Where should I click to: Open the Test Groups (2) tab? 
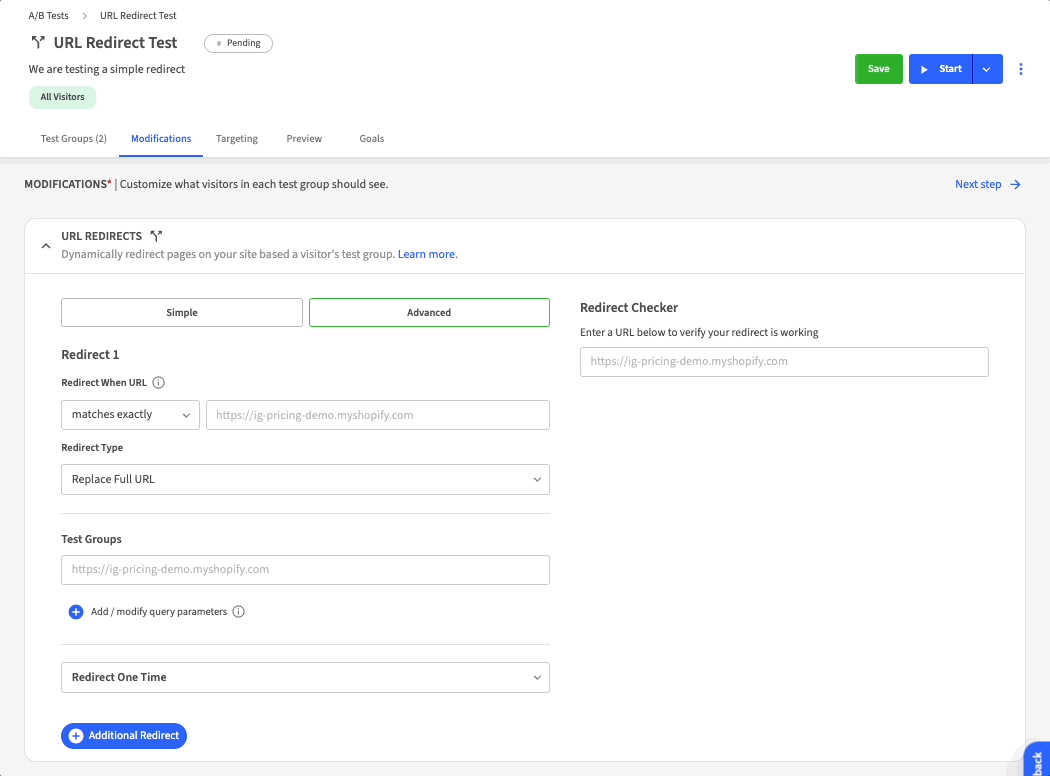coord(74,139)
